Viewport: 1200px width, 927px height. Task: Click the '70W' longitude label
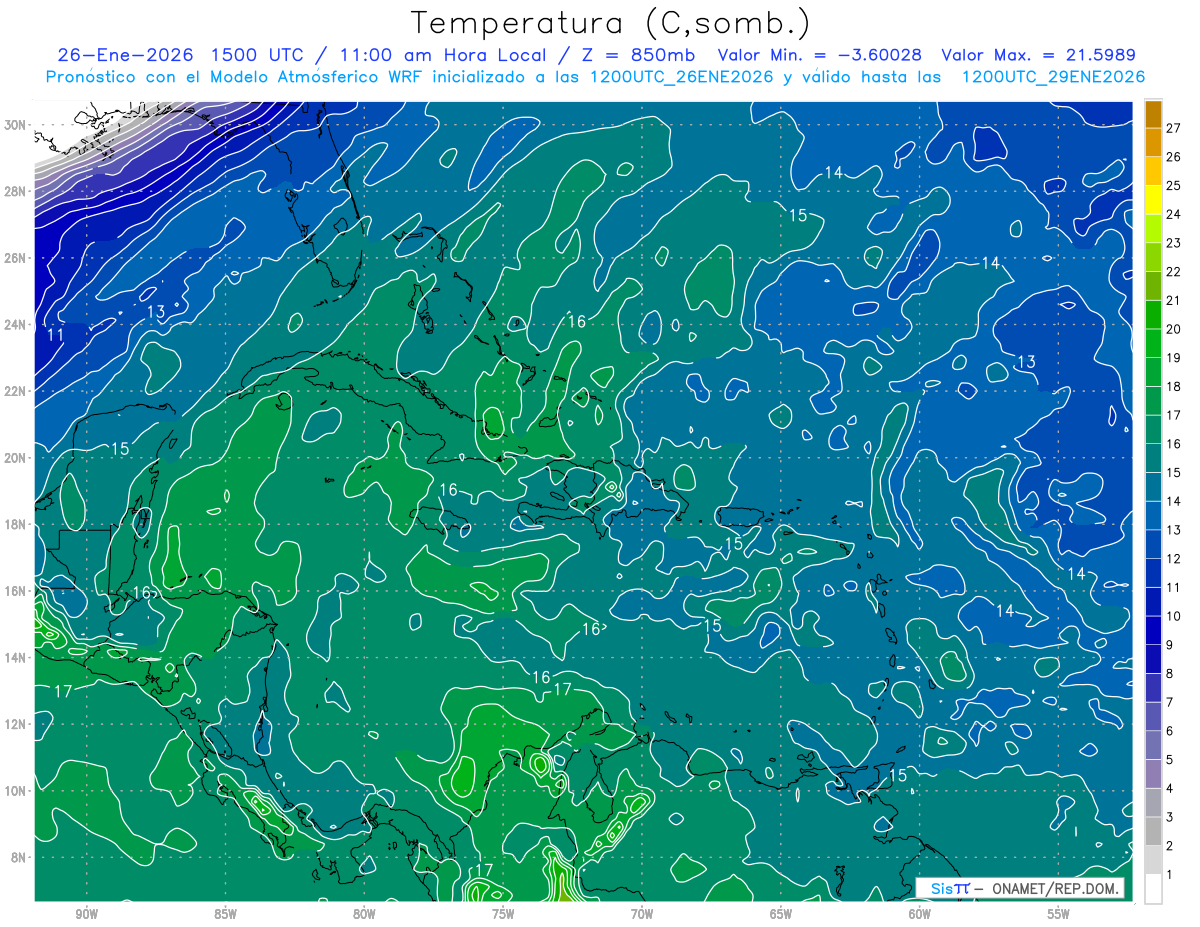pos(642,914)
